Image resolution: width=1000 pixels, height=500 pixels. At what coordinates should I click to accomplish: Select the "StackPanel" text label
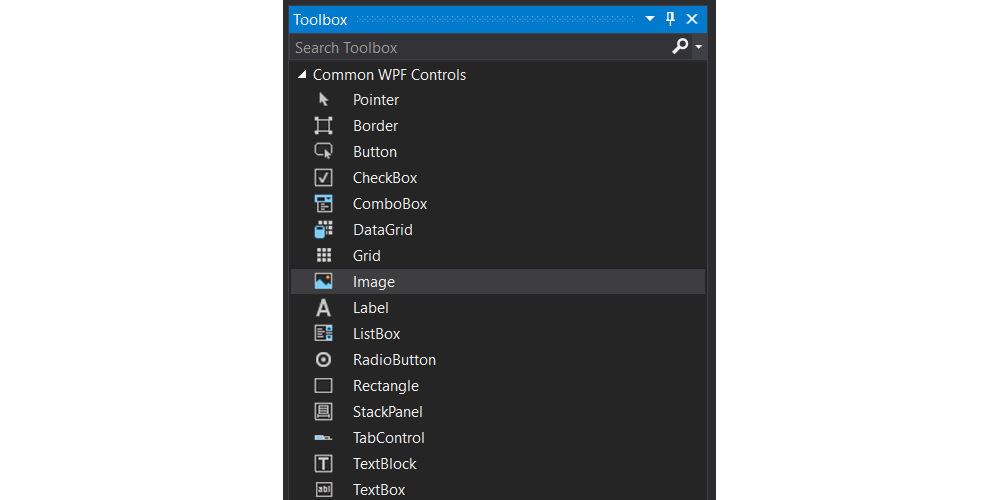click(x=388, y=412)
